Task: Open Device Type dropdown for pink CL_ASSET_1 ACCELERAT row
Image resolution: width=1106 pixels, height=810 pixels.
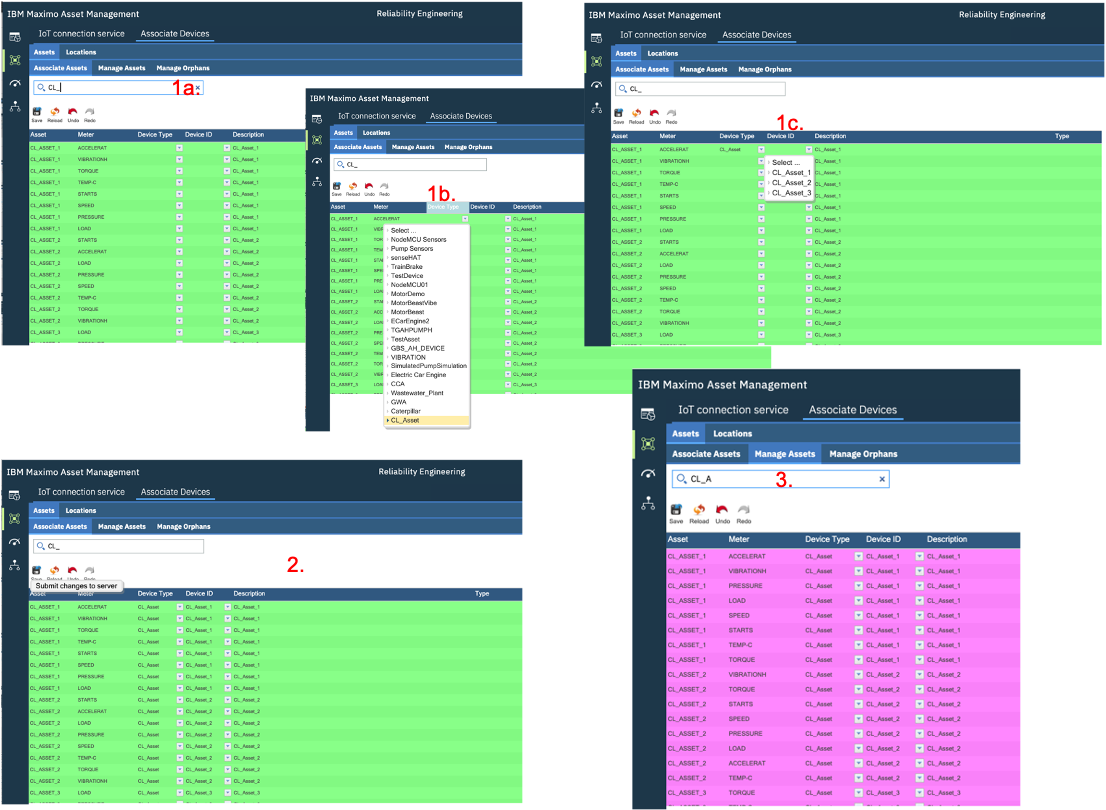Action: tap(858, 557)
